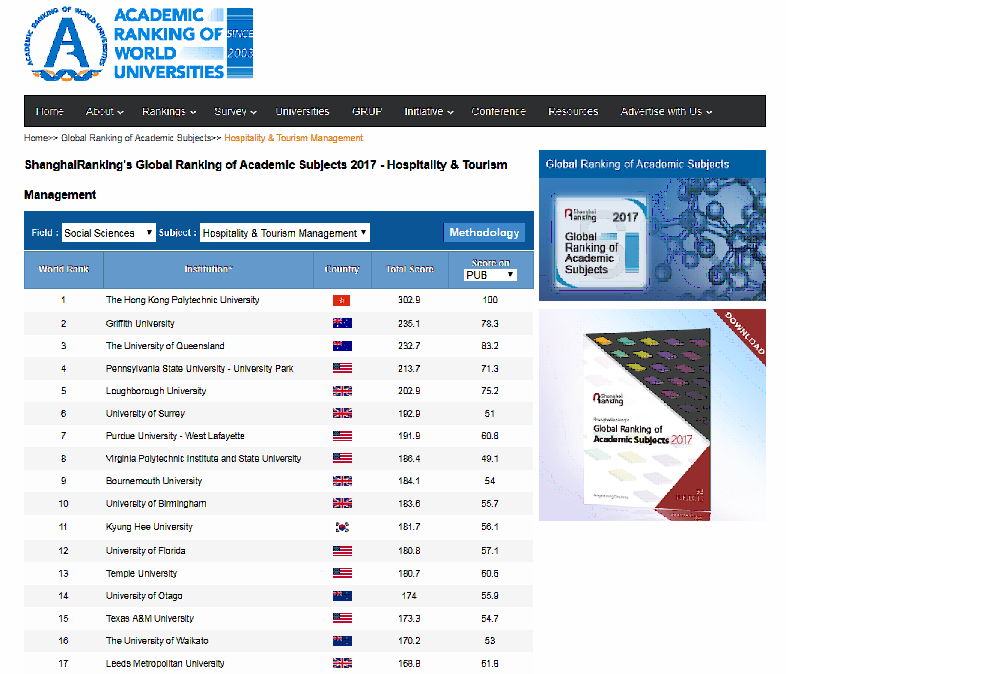The image size is (1008, 674).
Task: Expand the Rankings menu
Action: tap(169, 111)
